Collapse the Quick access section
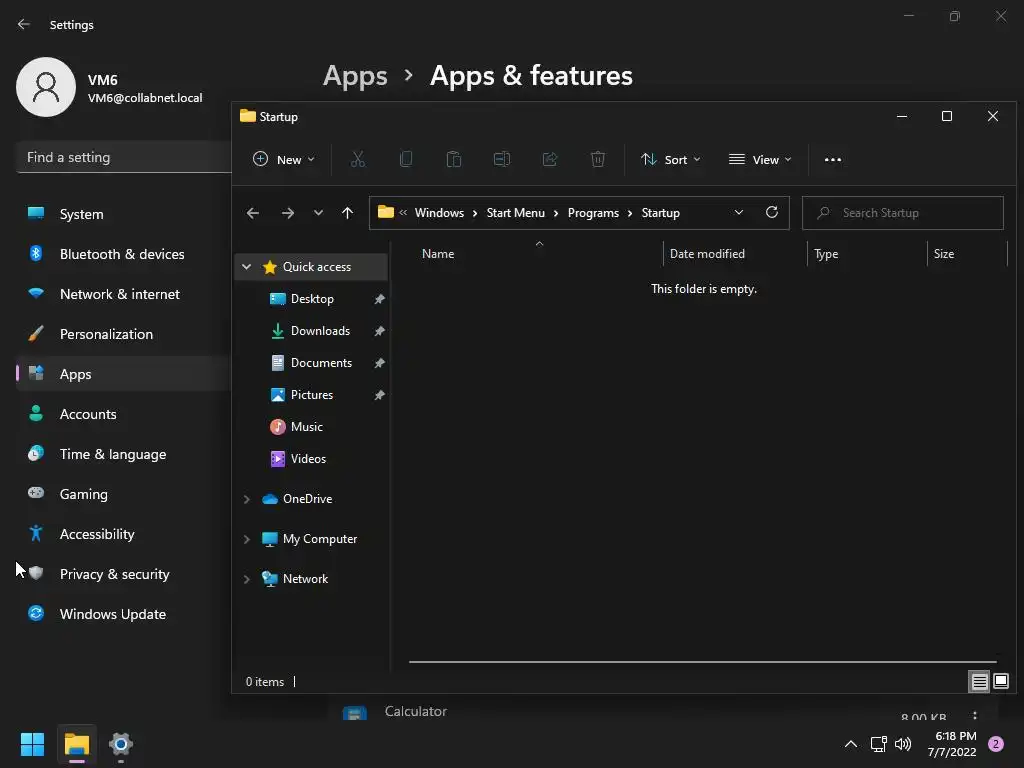This screenshot has height=768, width=1024. point(247,267)
